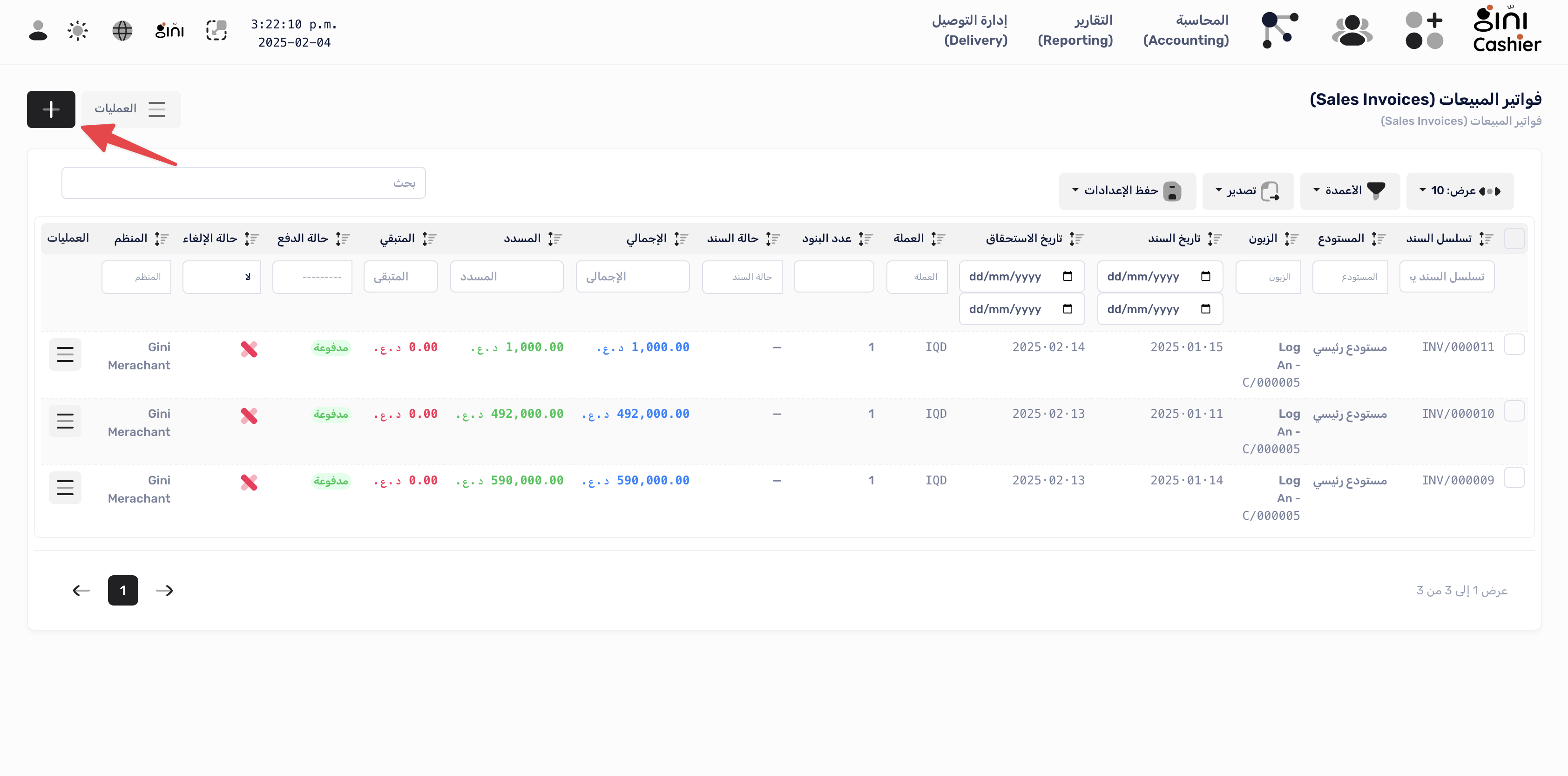Expand the تصدير export dropdown
The width and height of the screenshot is (1568, 776).
(1248, 191)
